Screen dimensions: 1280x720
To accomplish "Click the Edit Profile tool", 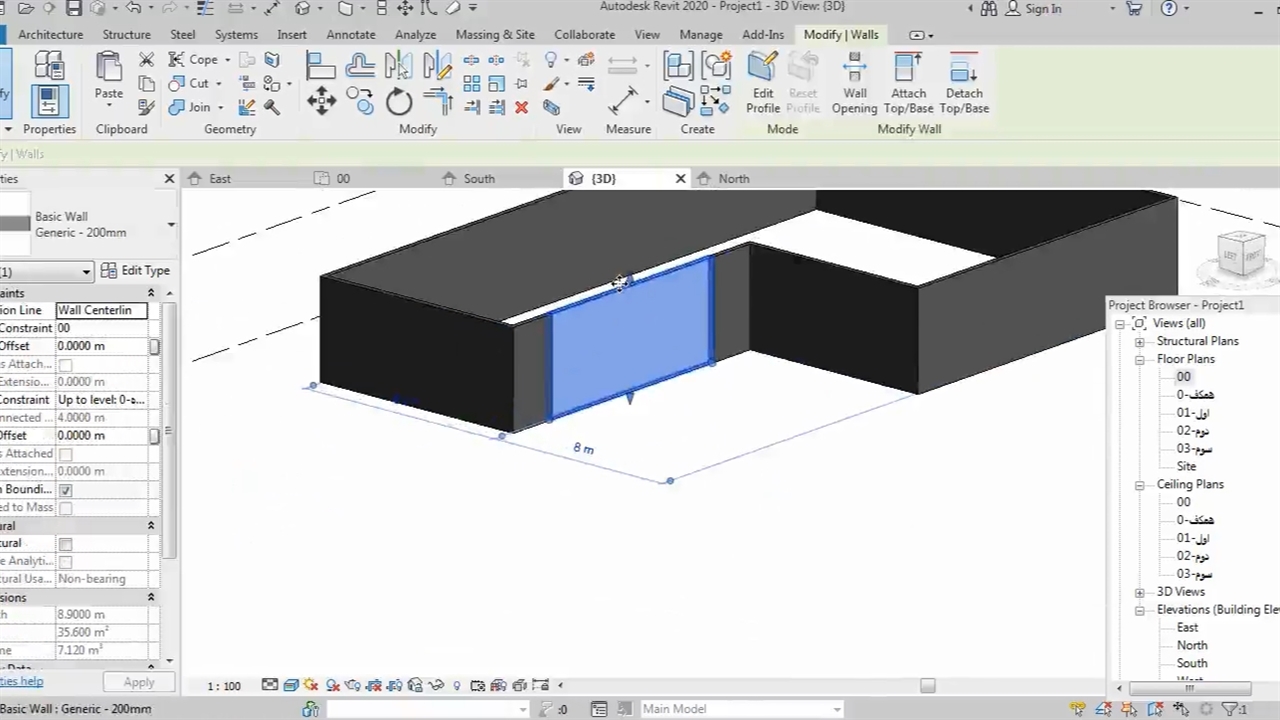I will click(762, 82).
